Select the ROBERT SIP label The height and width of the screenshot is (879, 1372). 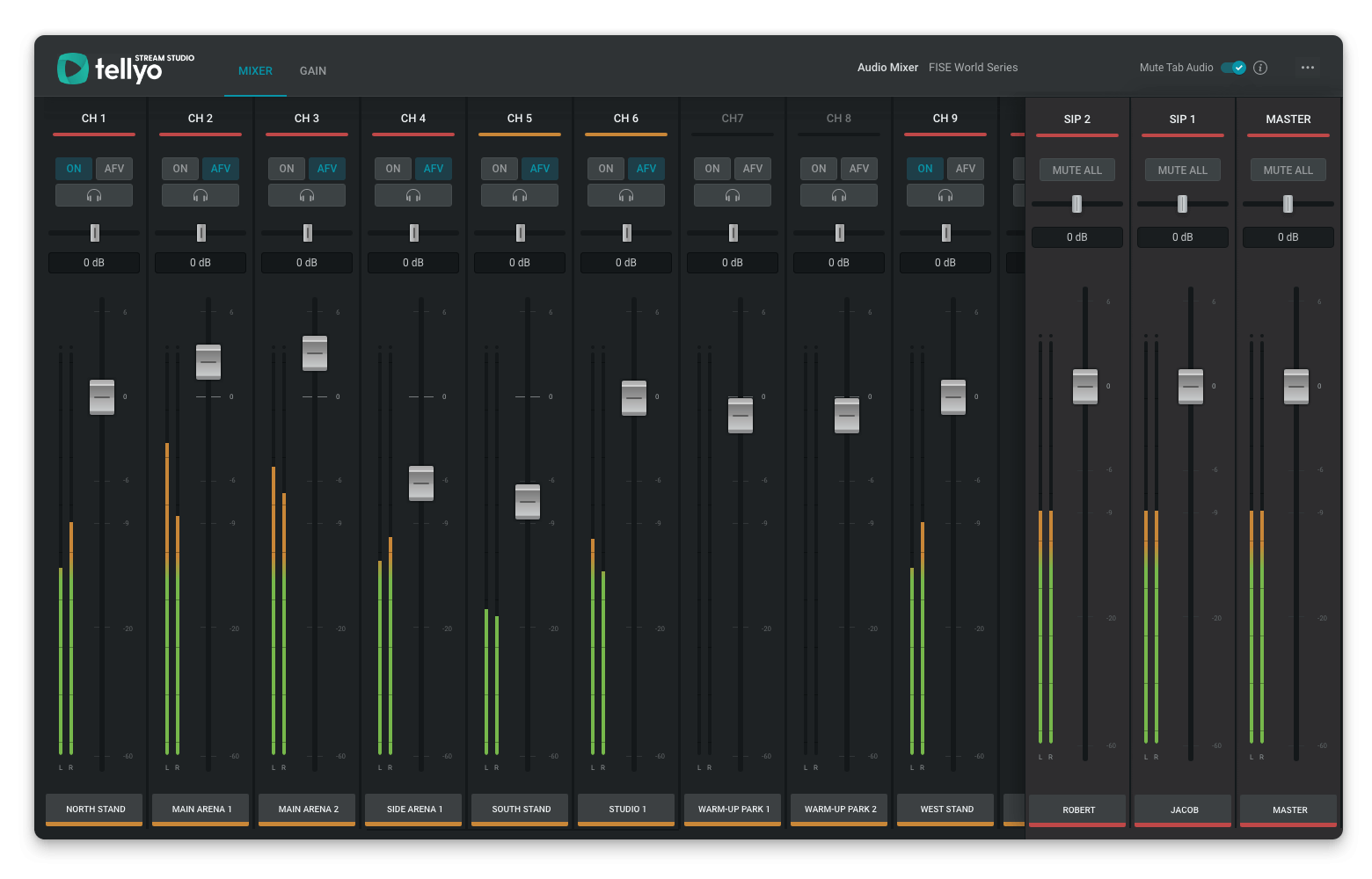[1078, 810]
